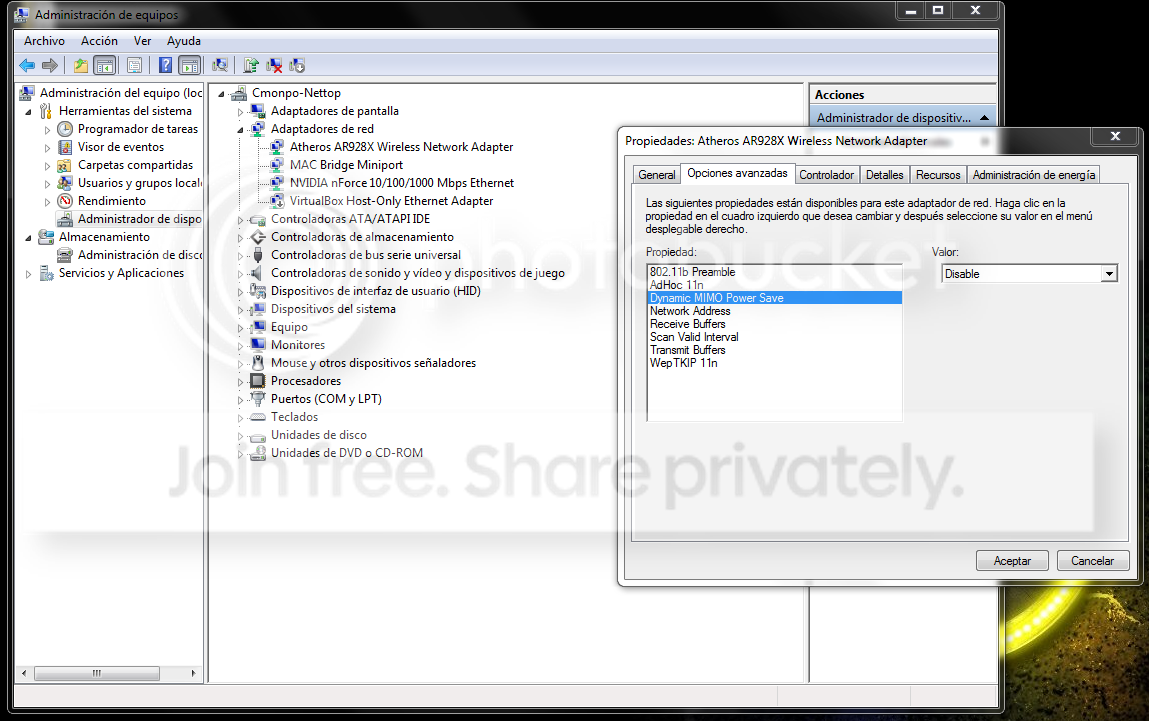Open the Valor dropdown showing Disable
1149x721 pixels.
click(1108, 274)
